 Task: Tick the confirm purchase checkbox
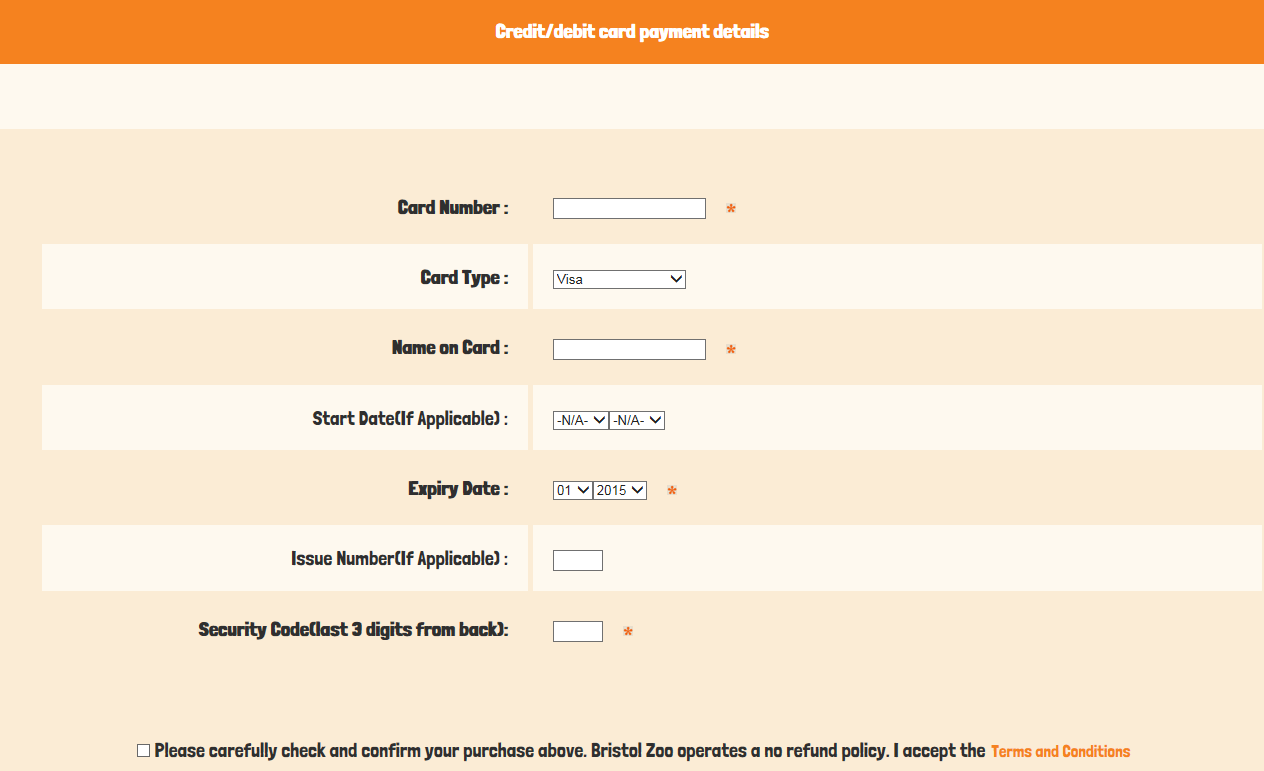pos(144,751)
